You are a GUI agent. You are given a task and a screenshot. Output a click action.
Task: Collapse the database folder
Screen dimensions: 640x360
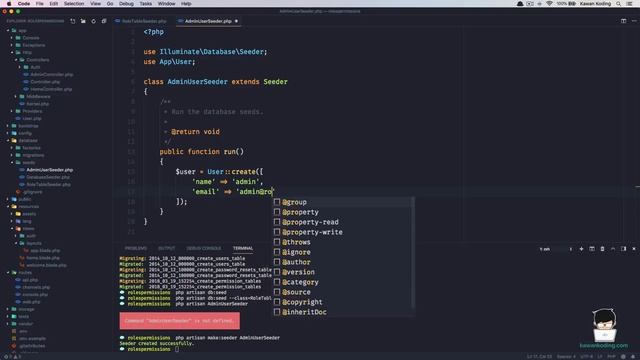(8, 140)
